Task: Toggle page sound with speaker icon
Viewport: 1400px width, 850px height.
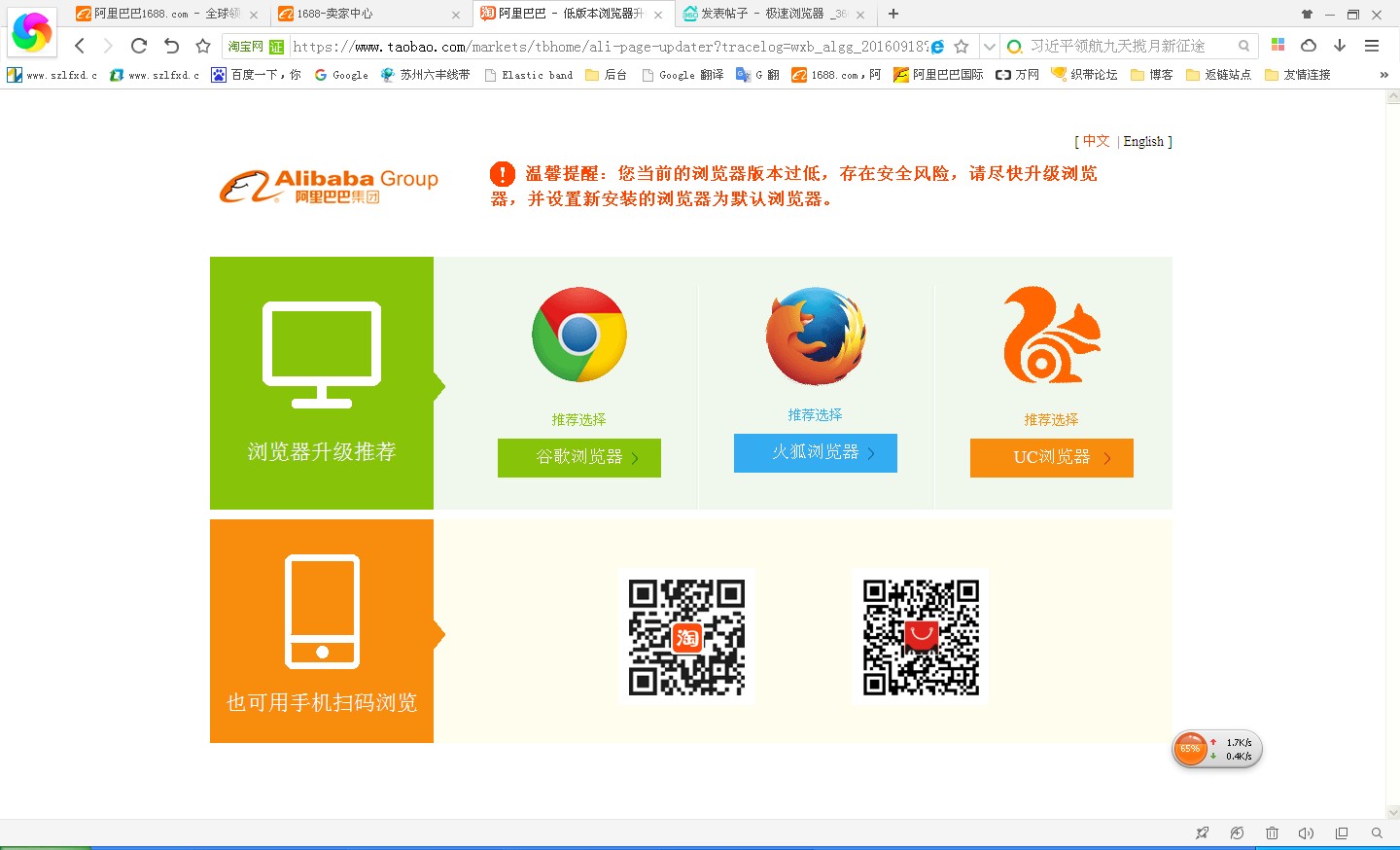Action: (1306, 833)
